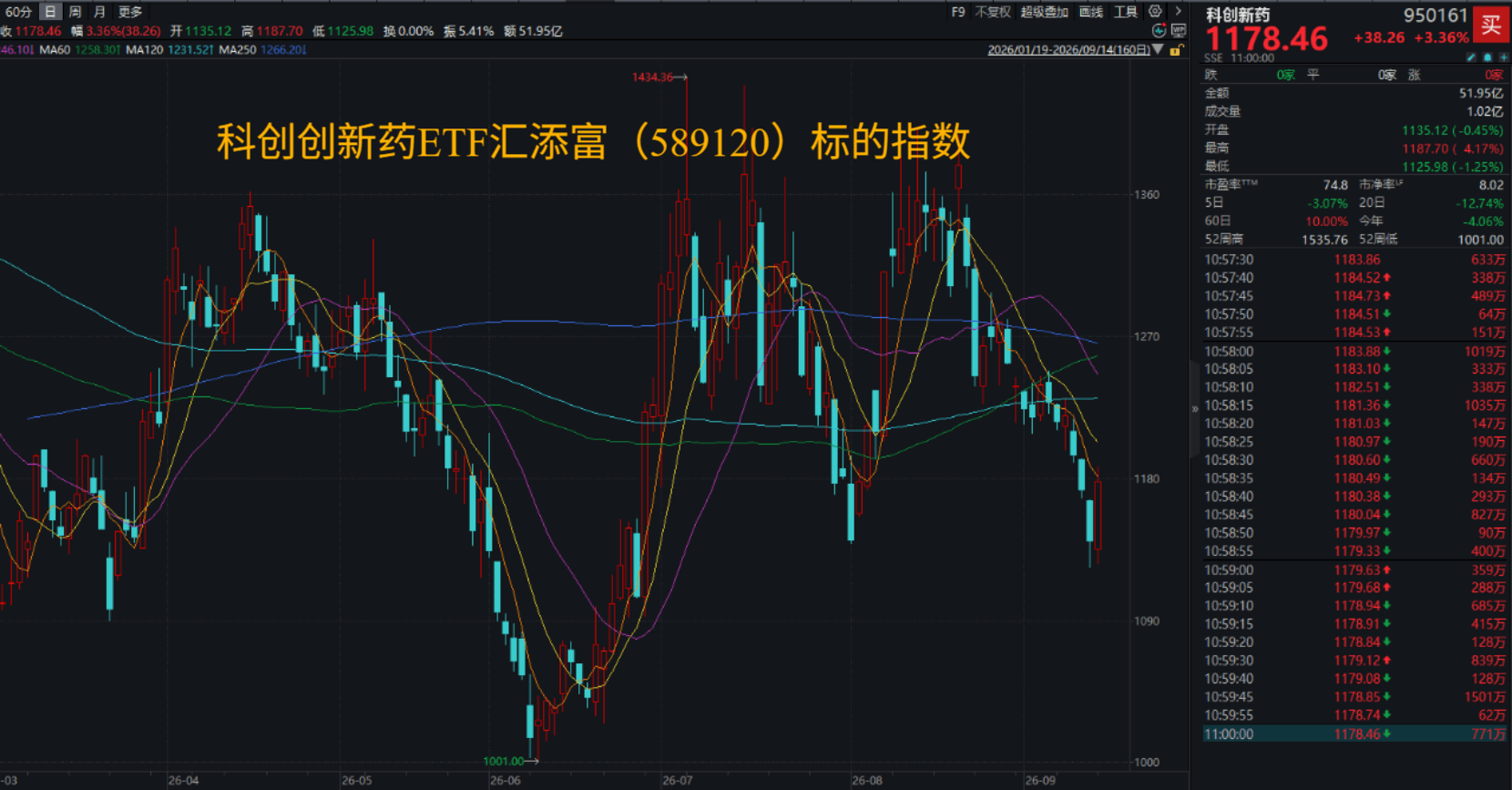The height and width of the screenshot is (790, 1512).
Task: Click the 今年 change -4.06%
Action: (1484, 221)
